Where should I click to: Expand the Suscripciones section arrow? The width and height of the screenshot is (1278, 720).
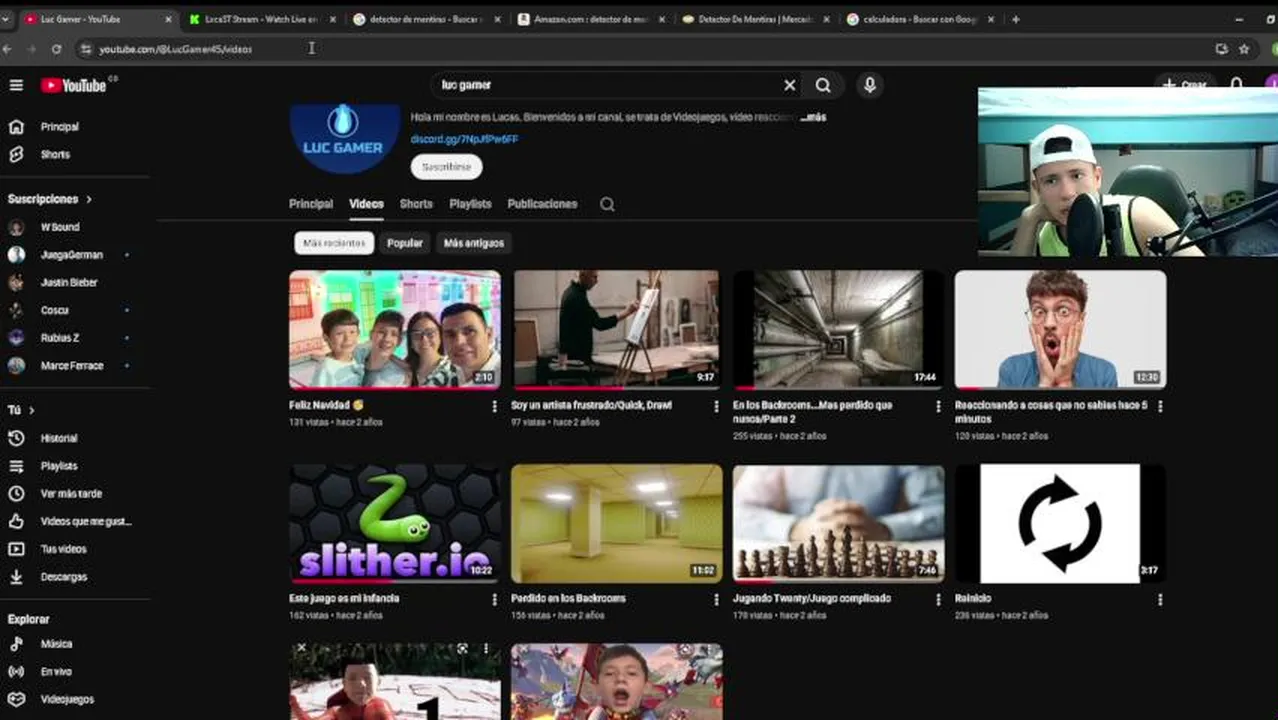(x=89, y=199)
